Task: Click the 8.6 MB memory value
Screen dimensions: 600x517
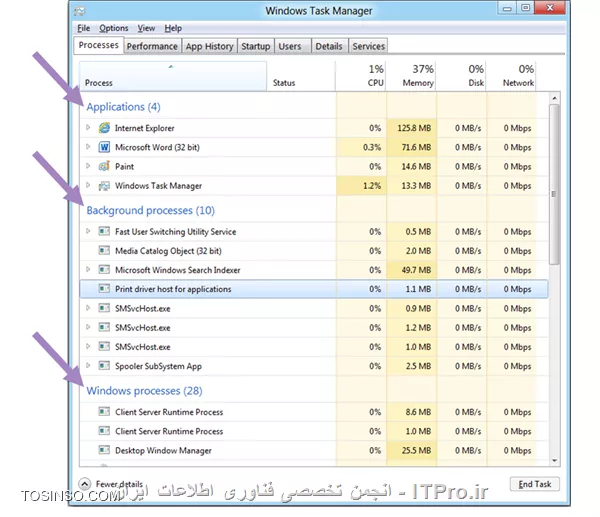Action: [x=418, y=412]
